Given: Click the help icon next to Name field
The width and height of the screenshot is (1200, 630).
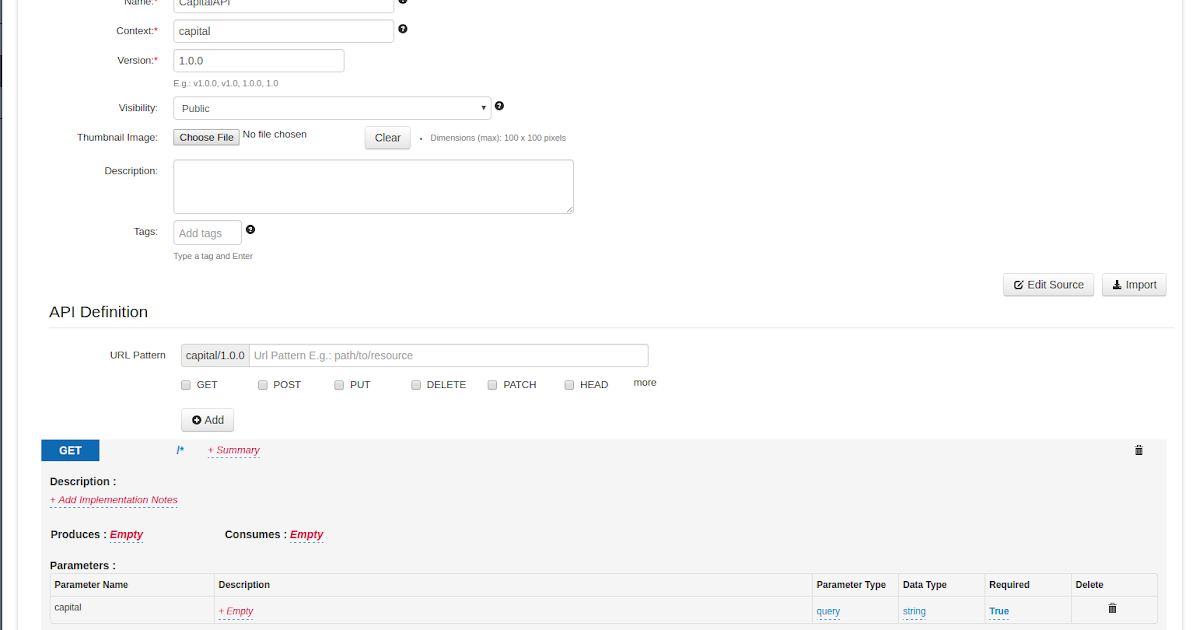Looking at the screenshot, I should 402,1.
